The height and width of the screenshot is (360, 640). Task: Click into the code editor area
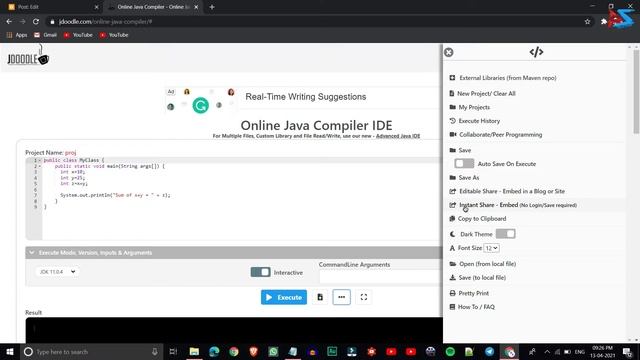click(x=242, y=199)
